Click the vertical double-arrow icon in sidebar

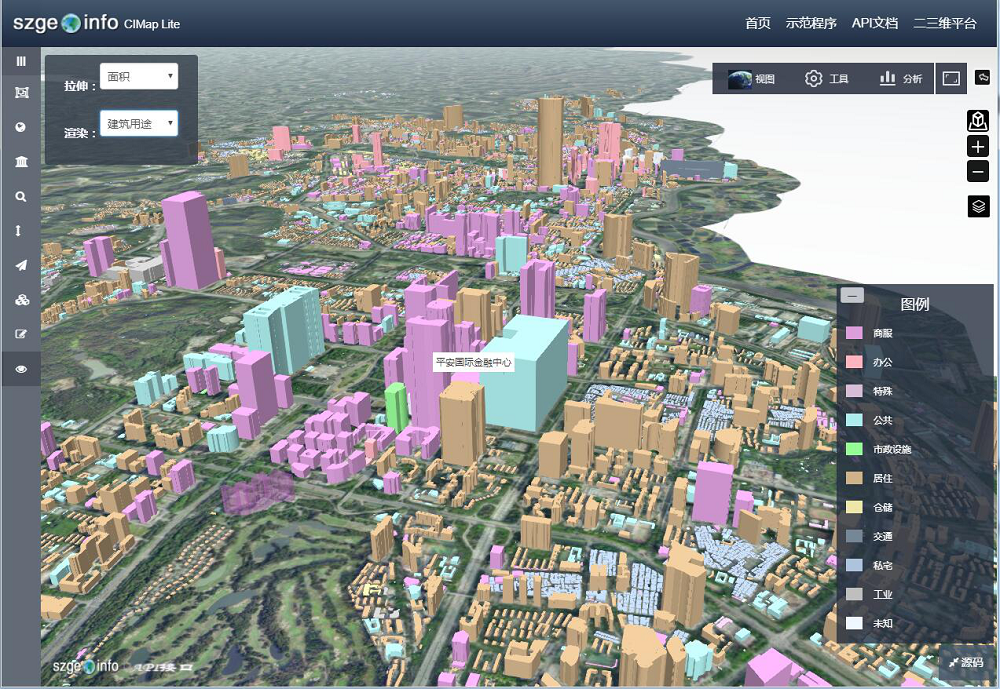[x=21, y=231]
